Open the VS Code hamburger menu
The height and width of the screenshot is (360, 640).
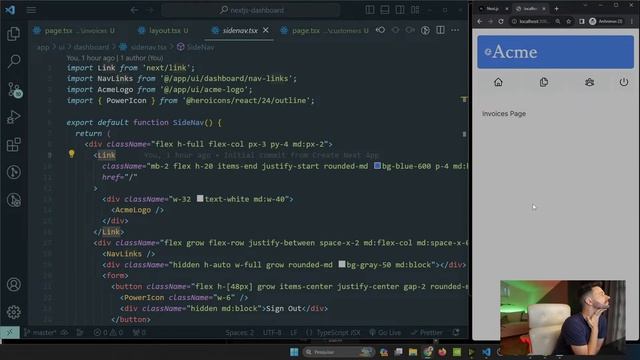tap(31, 10)
